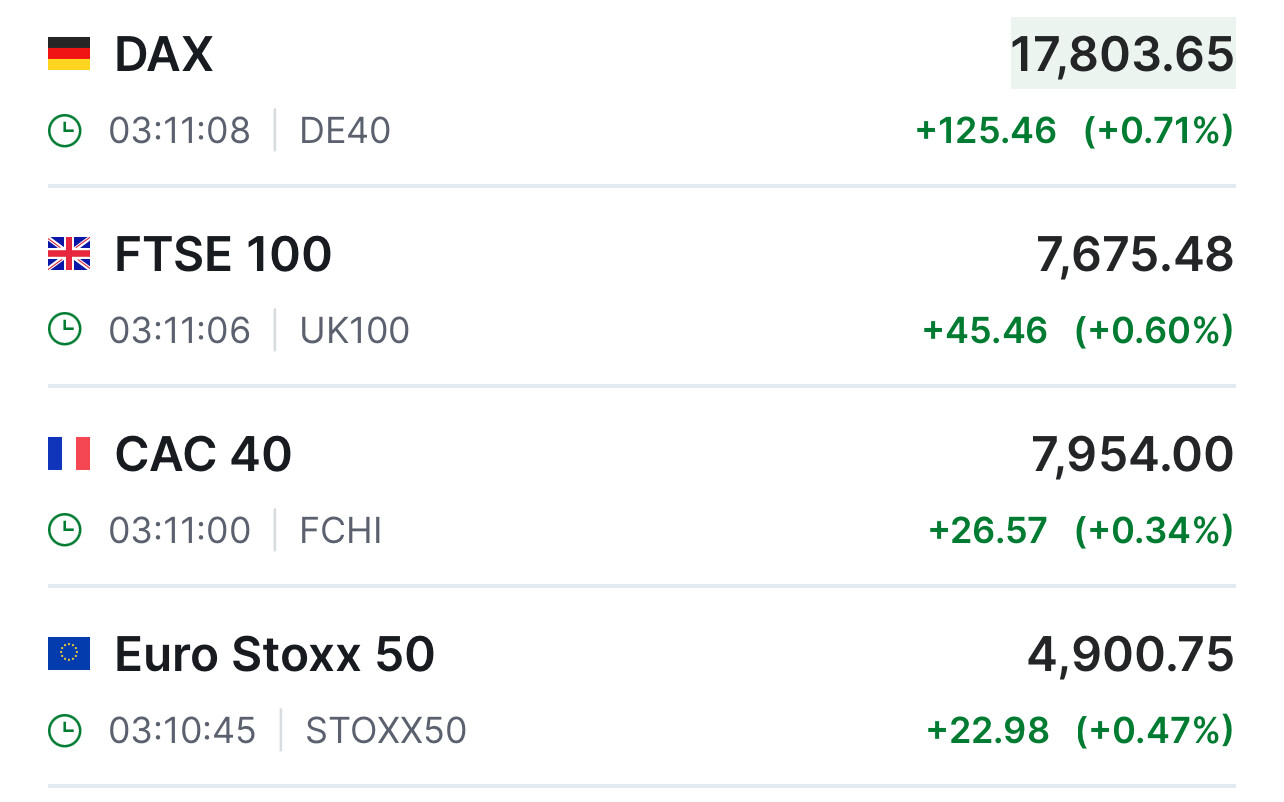Click the STOXX50 ticker symbol

(x=386, y=730)
